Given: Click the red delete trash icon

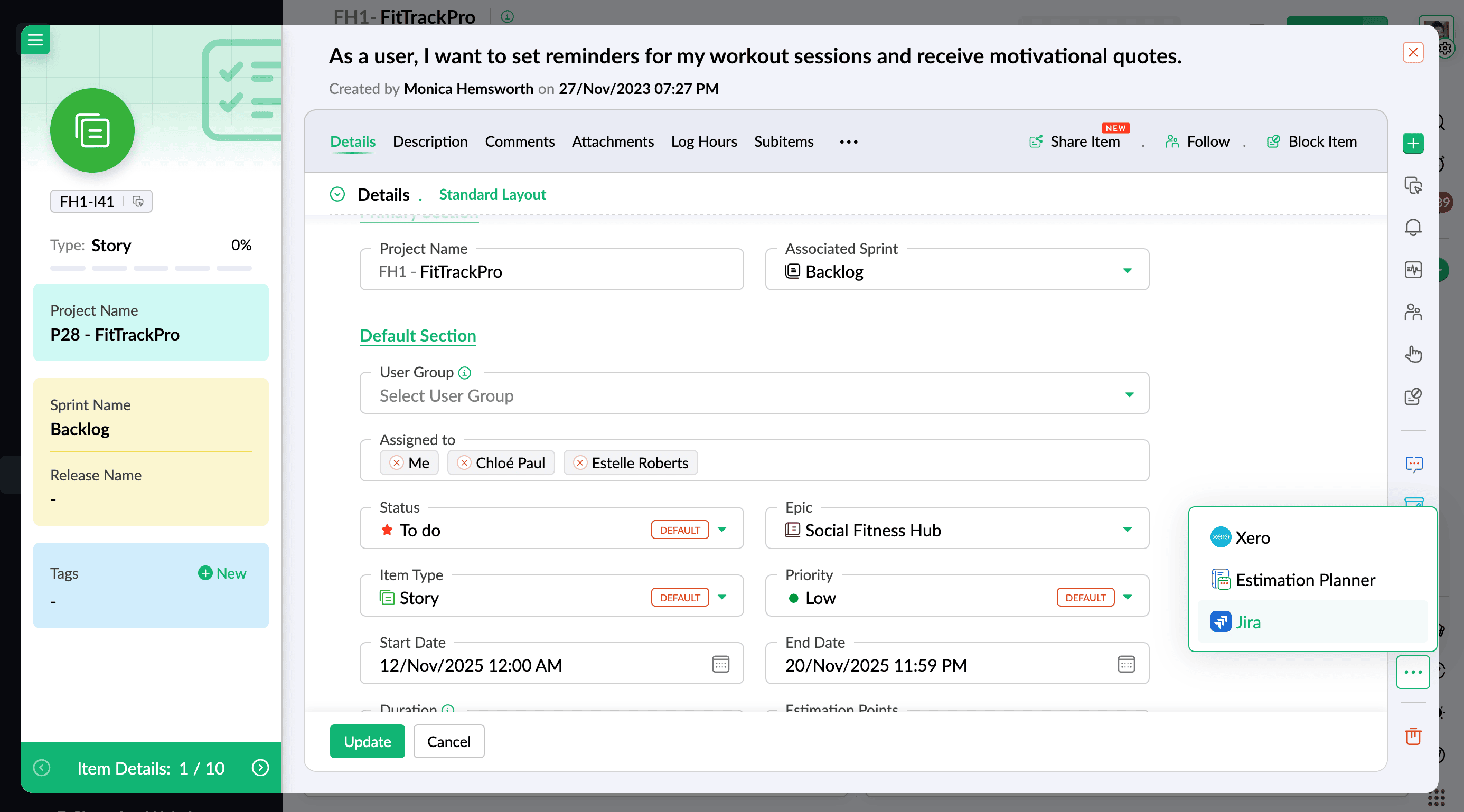Looking at the screenshot, I should [1413, 737].
